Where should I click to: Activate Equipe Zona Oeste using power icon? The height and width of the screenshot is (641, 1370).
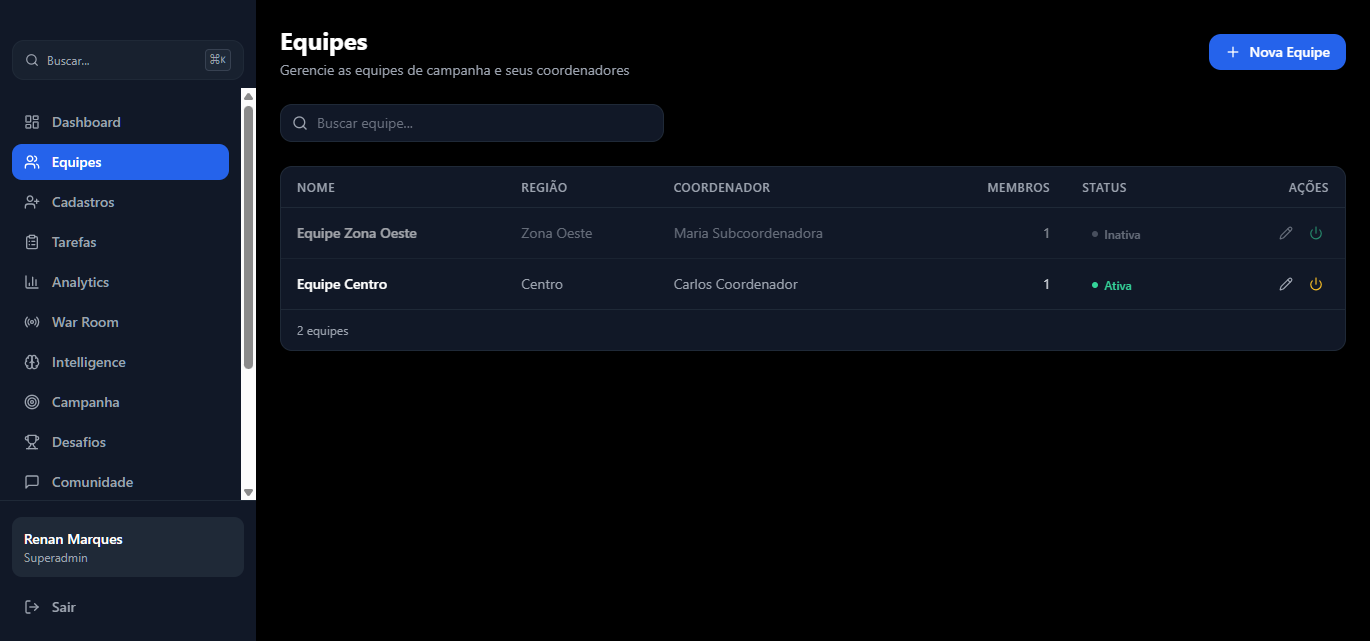[1316, 233]
